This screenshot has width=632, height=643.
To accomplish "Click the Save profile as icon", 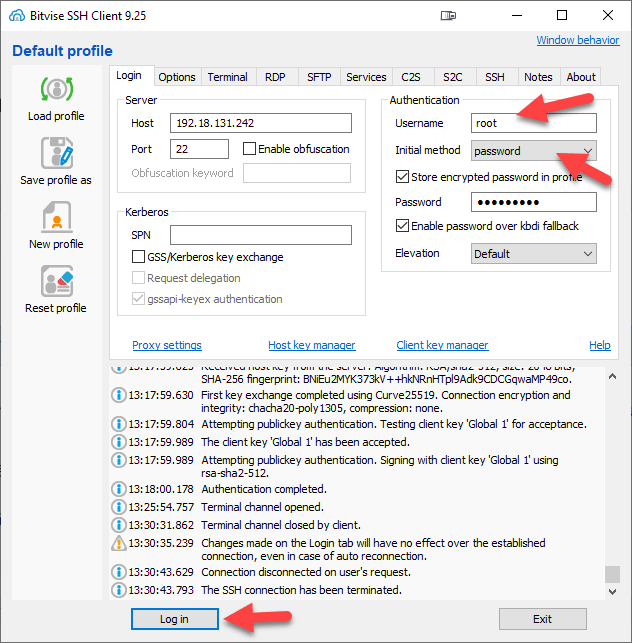I will pos(57,153).
